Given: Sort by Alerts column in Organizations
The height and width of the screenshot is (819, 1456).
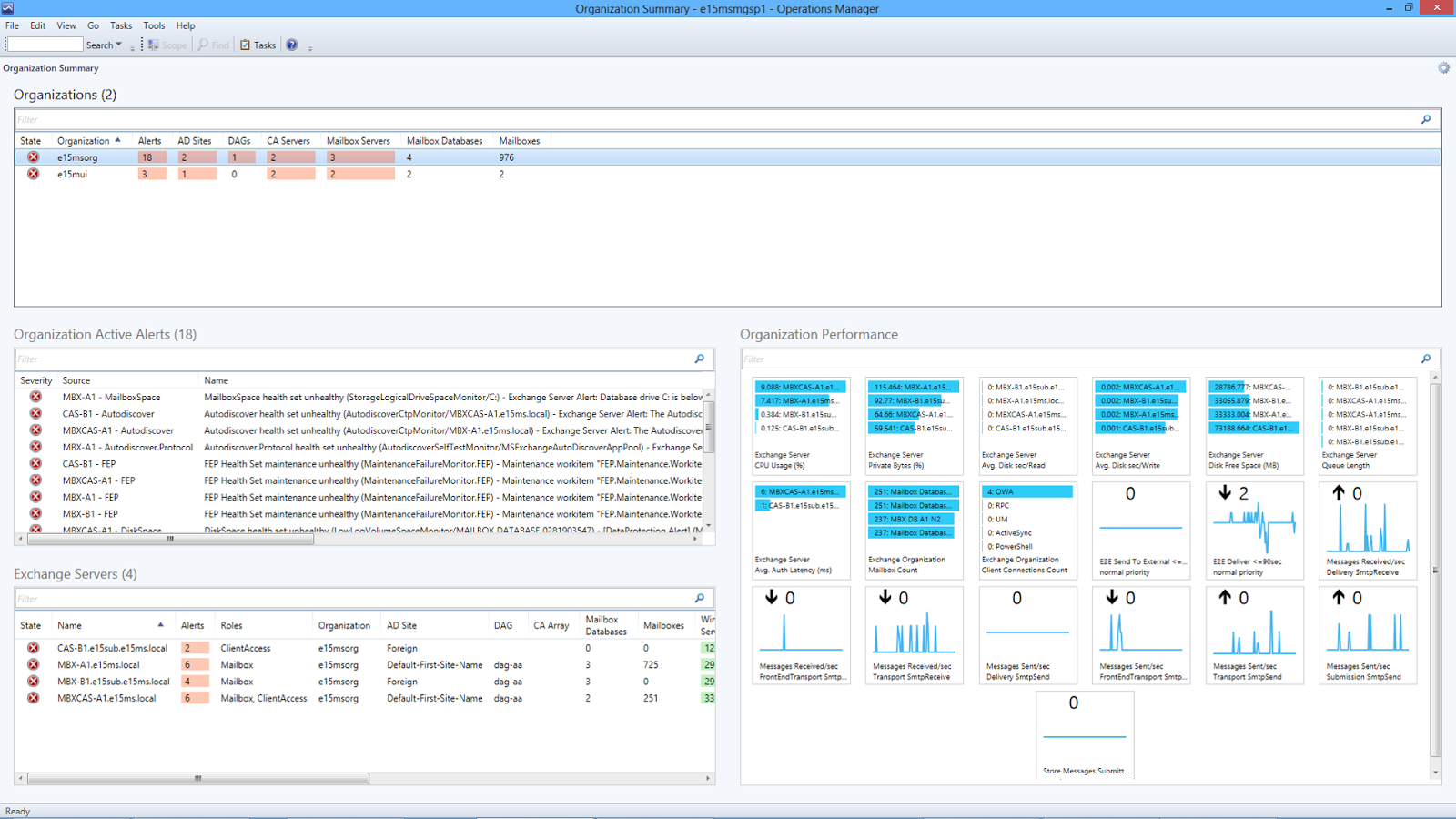Looking at the screenshot, I should 149,141.
